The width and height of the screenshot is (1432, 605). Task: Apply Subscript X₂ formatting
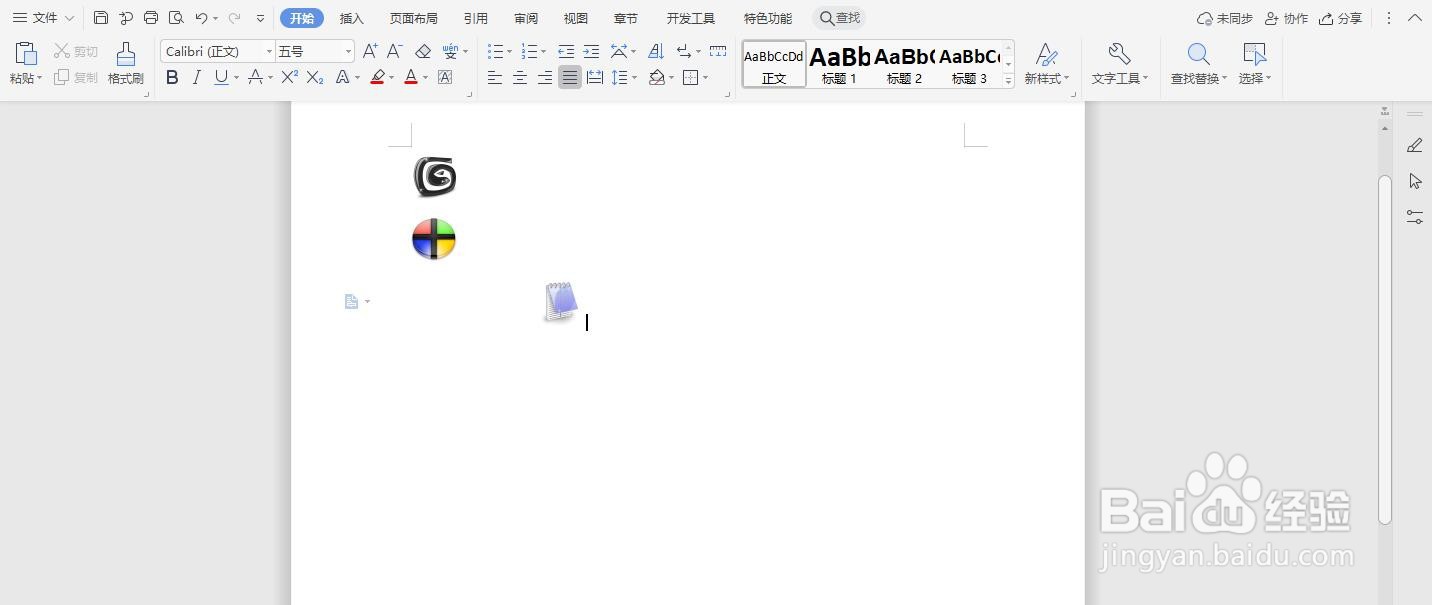click(x=315, y=77)
